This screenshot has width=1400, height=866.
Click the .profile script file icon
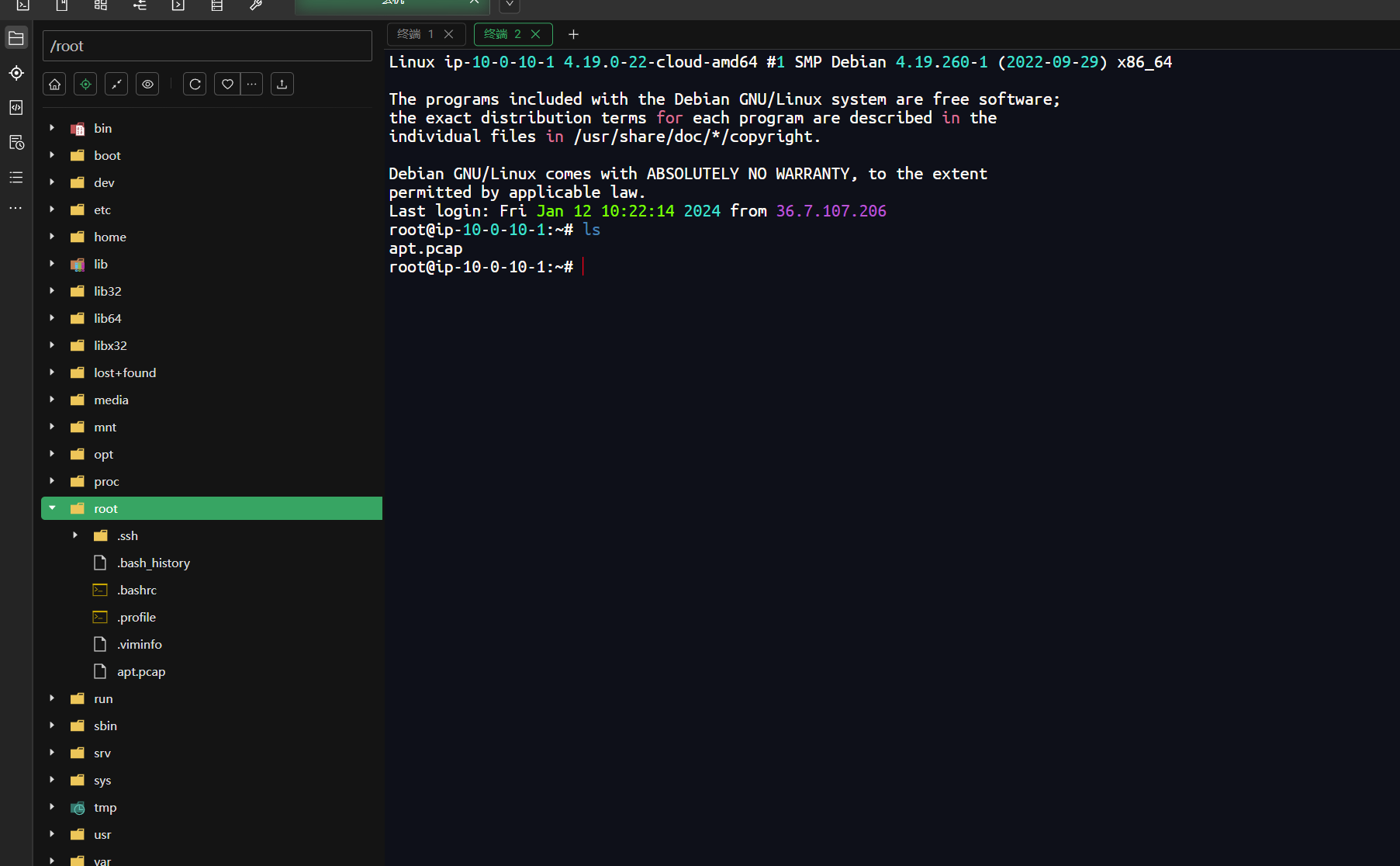pos(100,617)
